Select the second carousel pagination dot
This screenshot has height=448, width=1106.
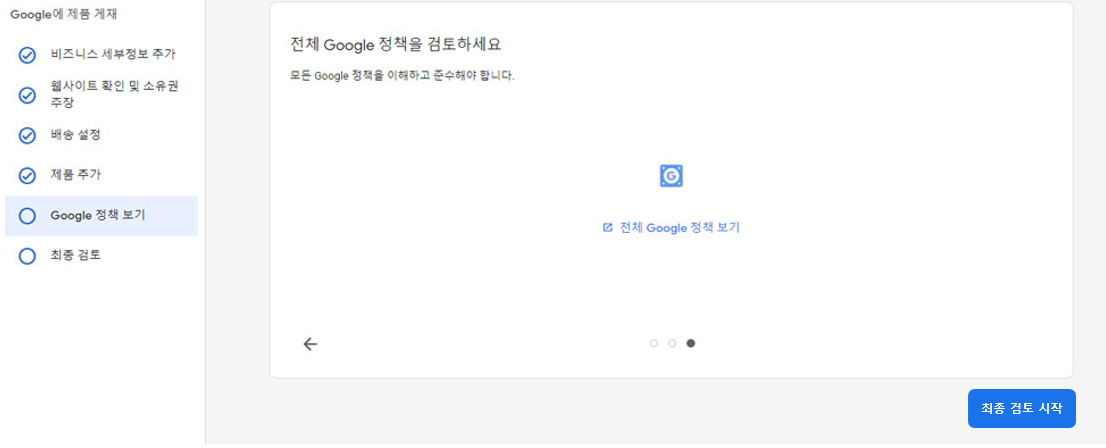672,343
